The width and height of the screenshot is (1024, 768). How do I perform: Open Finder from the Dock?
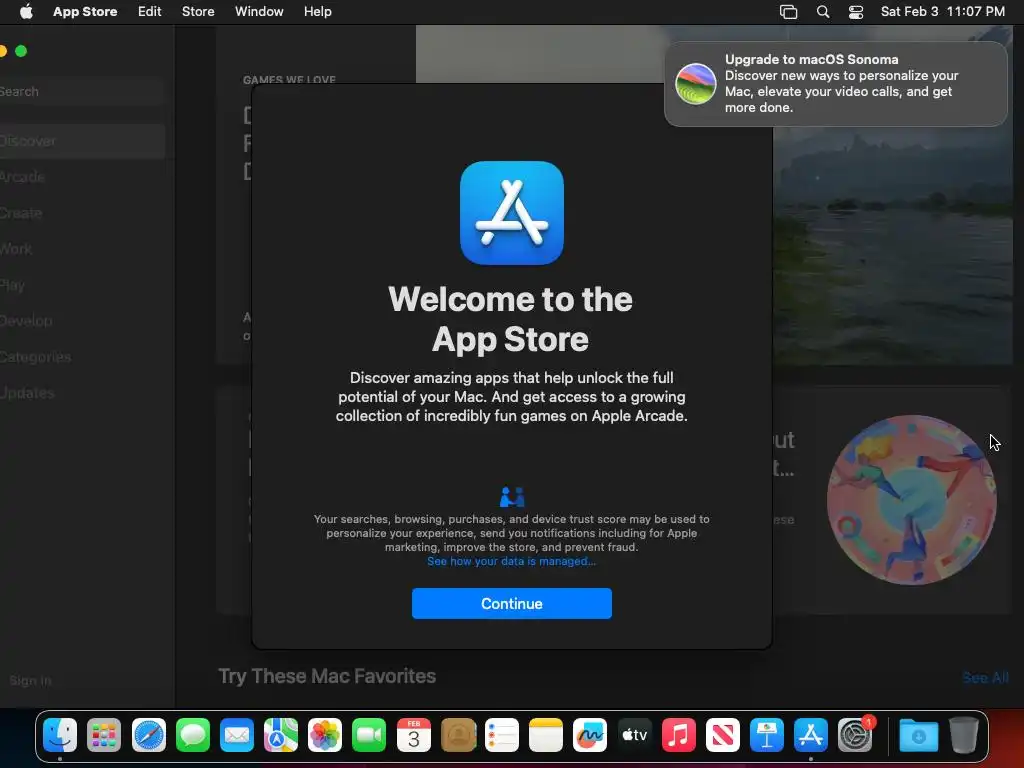coord(60,735)
